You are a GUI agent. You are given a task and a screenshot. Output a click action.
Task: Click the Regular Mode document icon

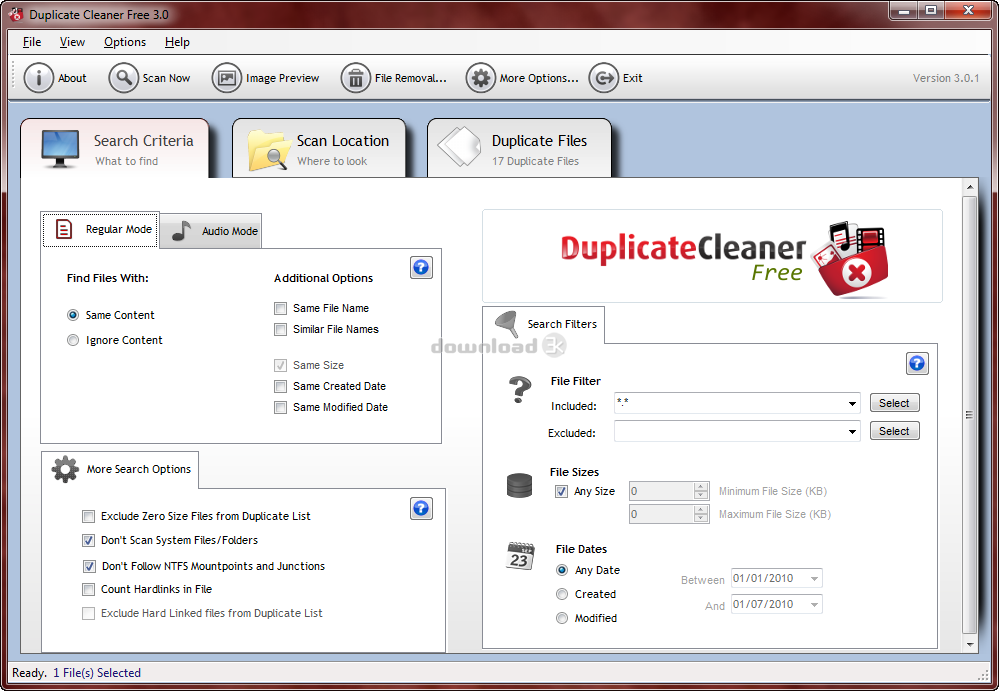[x=64, y=229]
